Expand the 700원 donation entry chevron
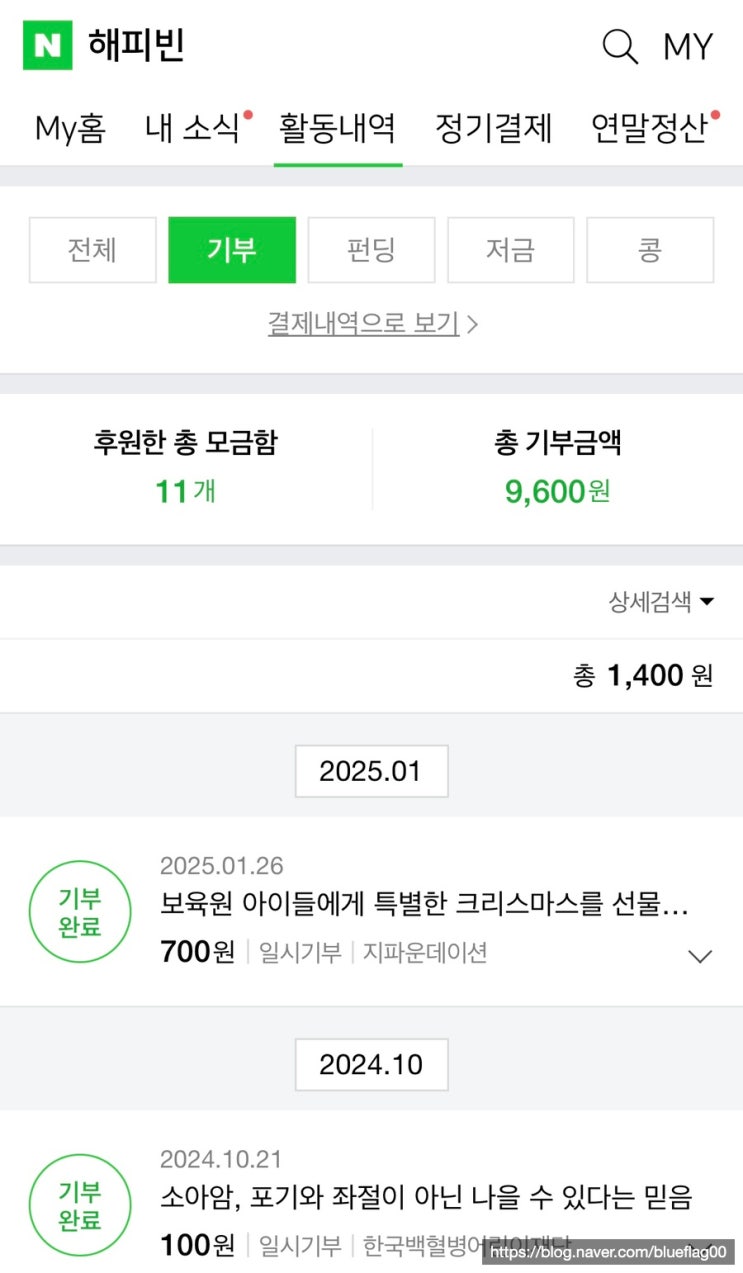Screen dimensions: 743x1273 [x=700, y=956]
